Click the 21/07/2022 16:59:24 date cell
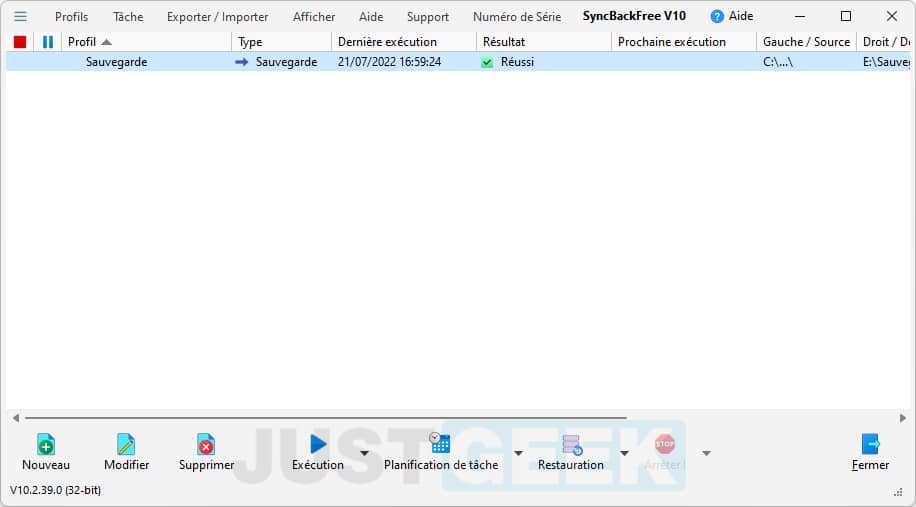Screen dimensions: 916x507 tap(389, 62)
